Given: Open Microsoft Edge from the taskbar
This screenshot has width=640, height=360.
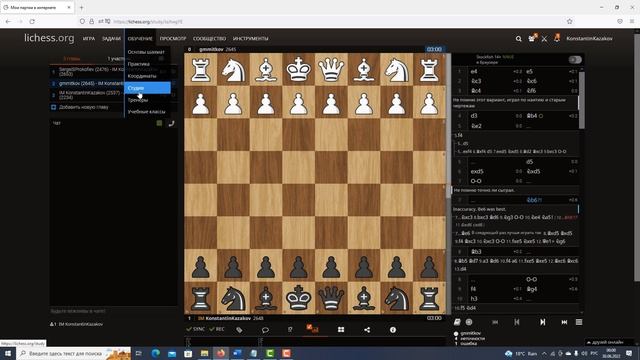Looking at the screenshot, I should click(156, 353).
